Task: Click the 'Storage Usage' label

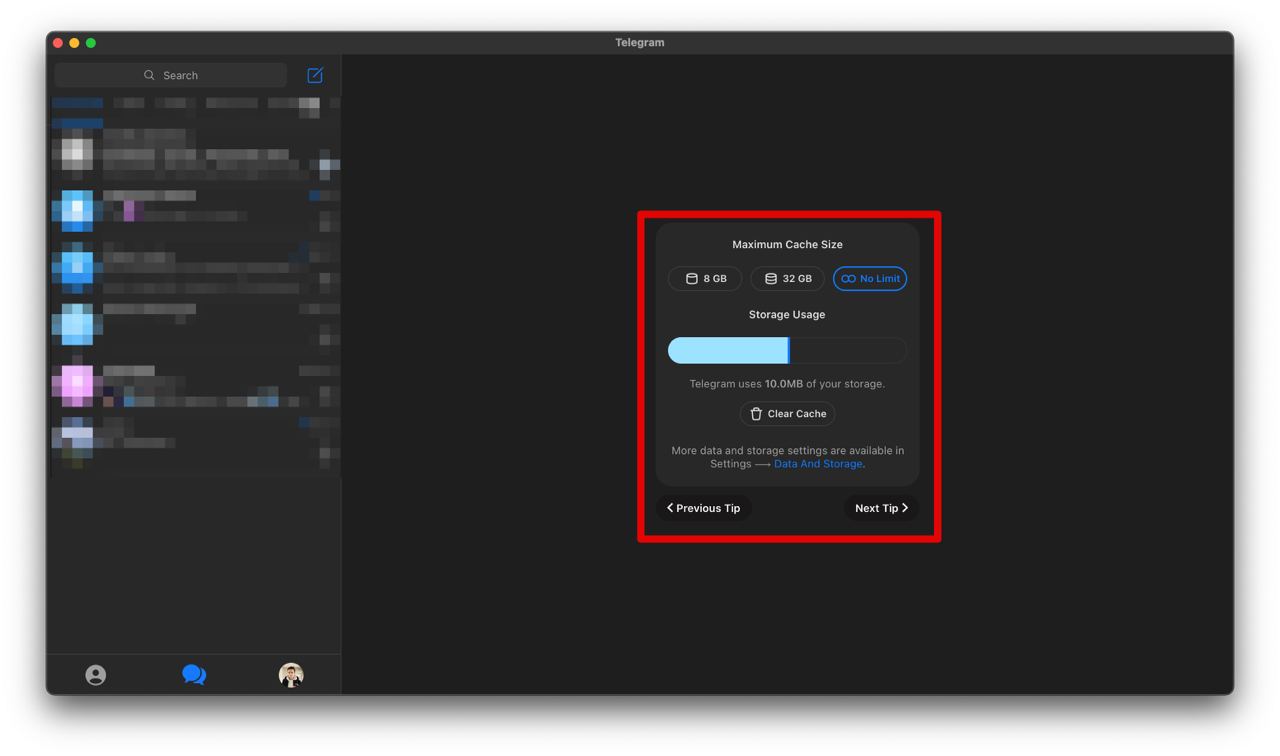Action: [788, 314]
